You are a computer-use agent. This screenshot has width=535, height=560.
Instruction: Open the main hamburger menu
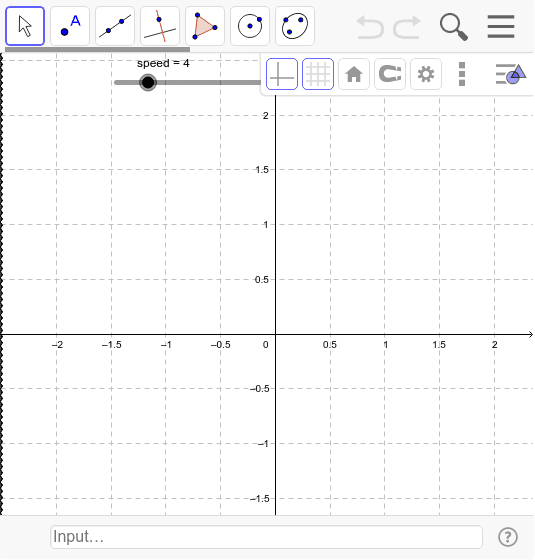point(501,26)
